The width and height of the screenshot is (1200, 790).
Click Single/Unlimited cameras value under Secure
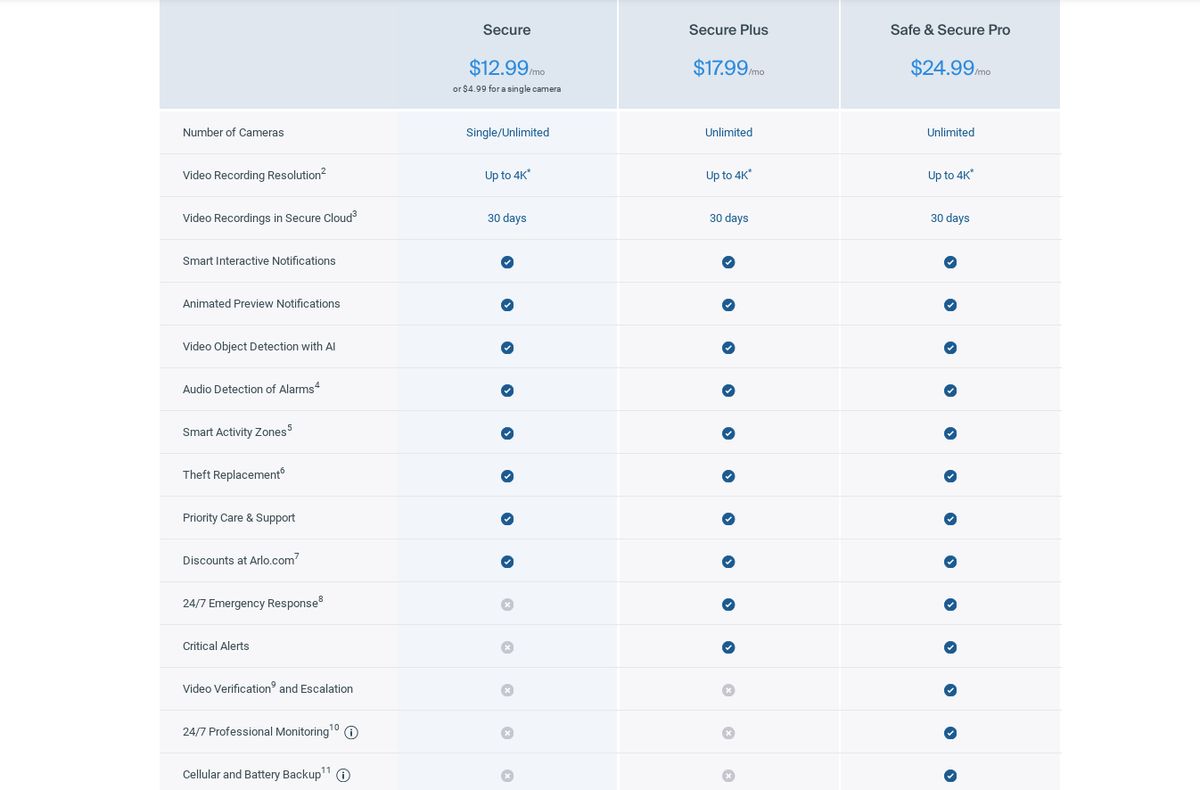click(x=507, y=133)
